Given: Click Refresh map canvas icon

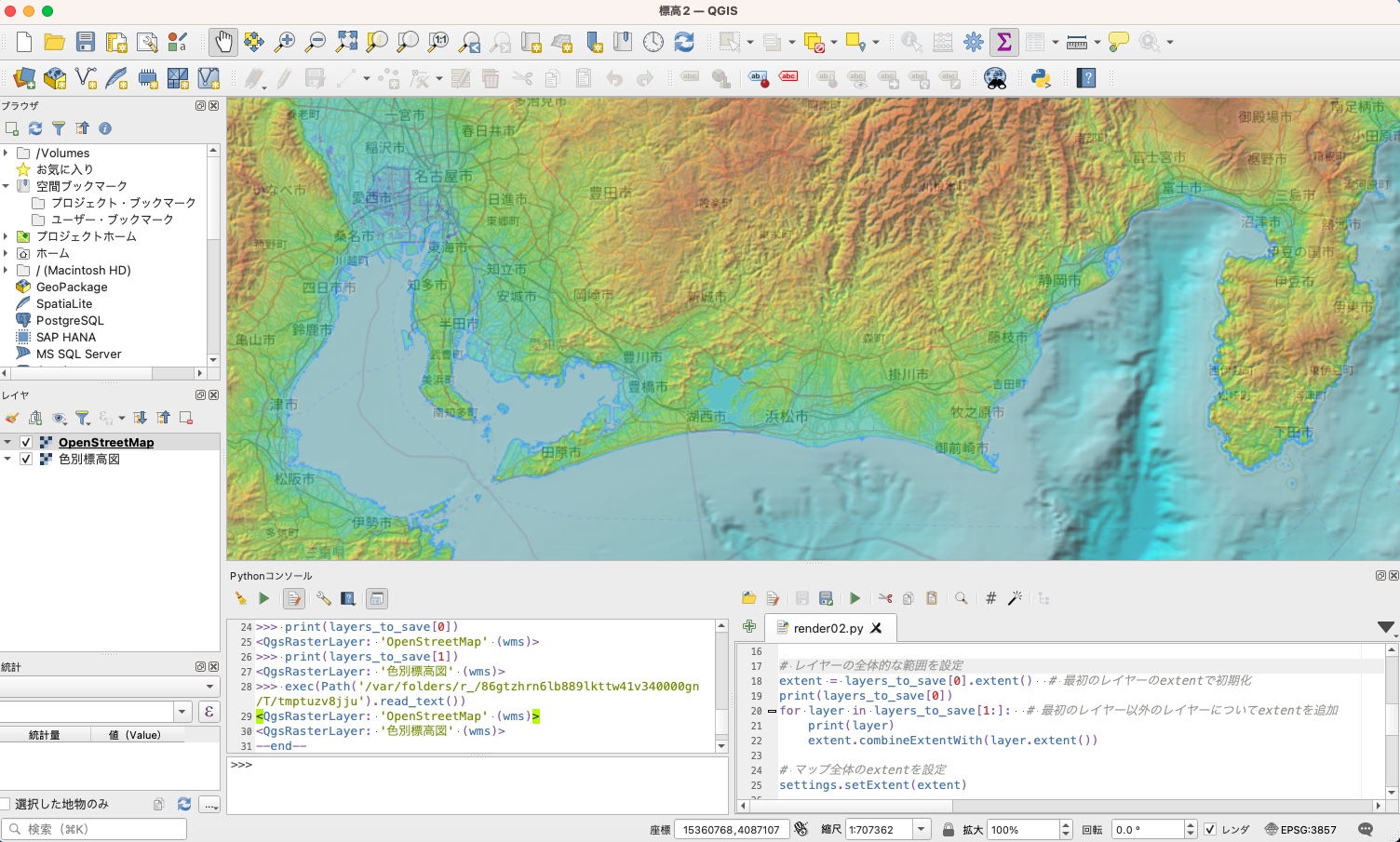Looking at the screenshot, I should click(684, 42).
